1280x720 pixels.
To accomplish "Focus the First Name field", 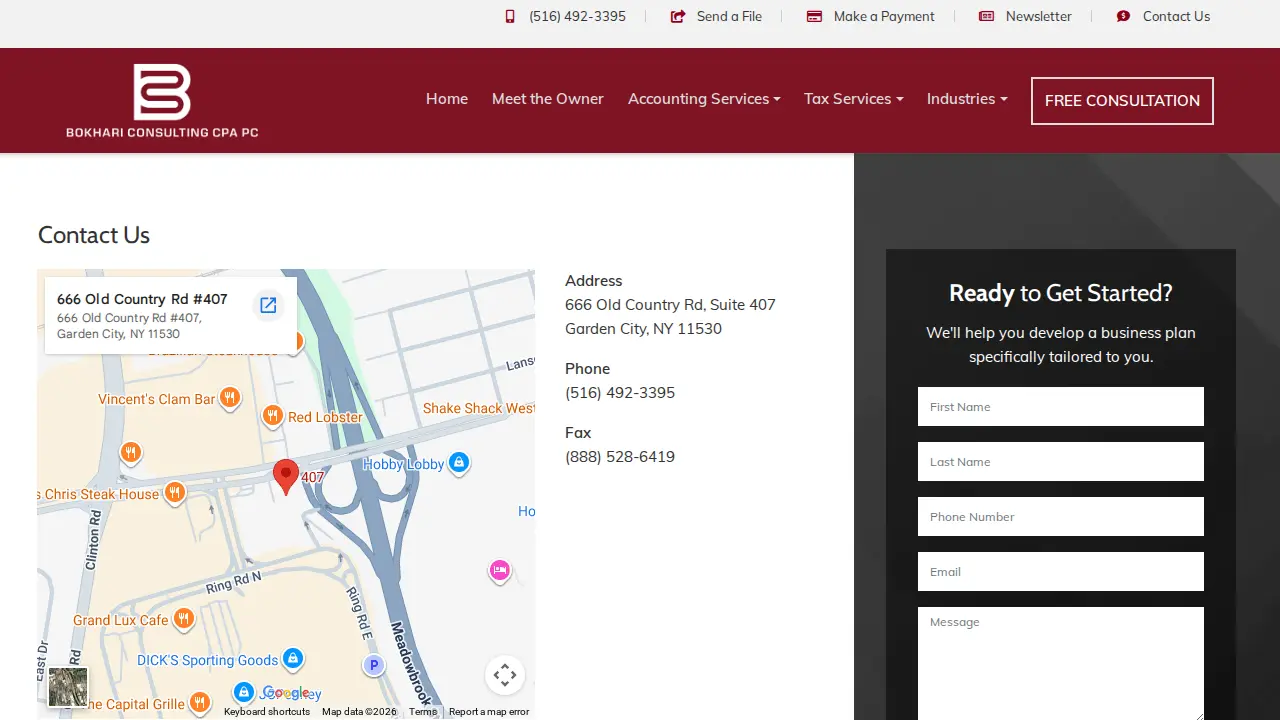I will coord(1061,407).
